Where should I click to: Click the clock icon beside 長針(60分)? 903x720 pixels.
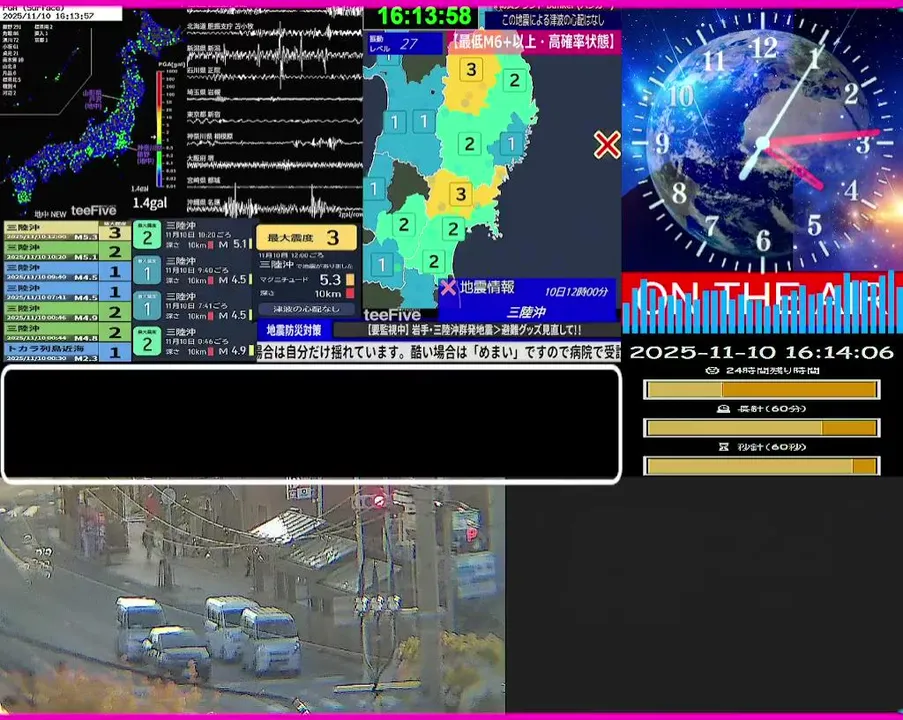point(723,408)
